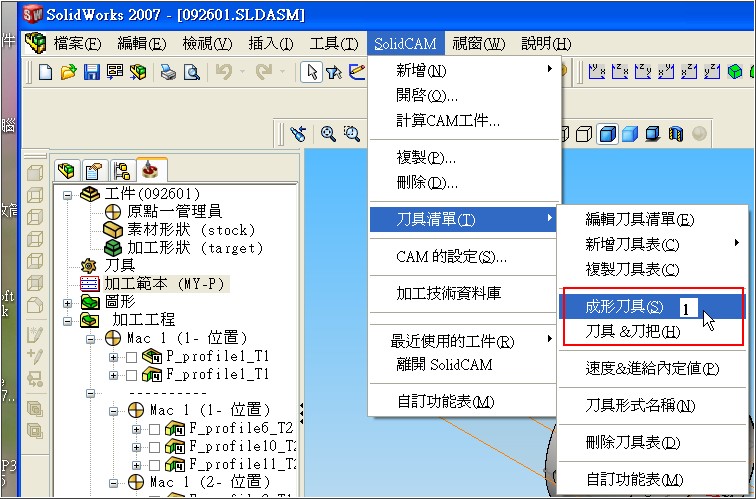This screenshot has width=756, height=499.
Task: Open the SolidCAM Manager tab icon
Action: click(x=151, y=170)
